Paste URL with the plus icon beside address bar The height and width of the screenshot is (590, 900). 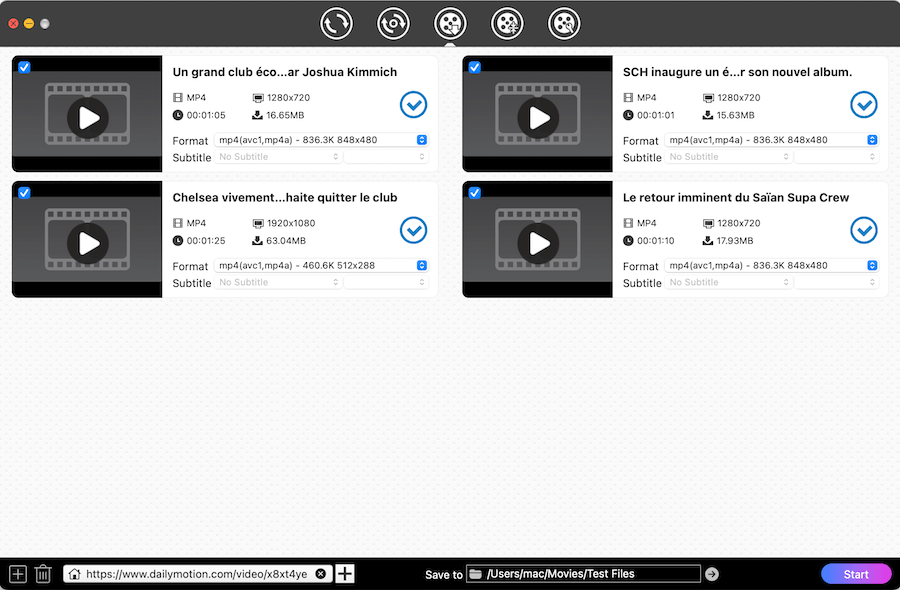344,573
